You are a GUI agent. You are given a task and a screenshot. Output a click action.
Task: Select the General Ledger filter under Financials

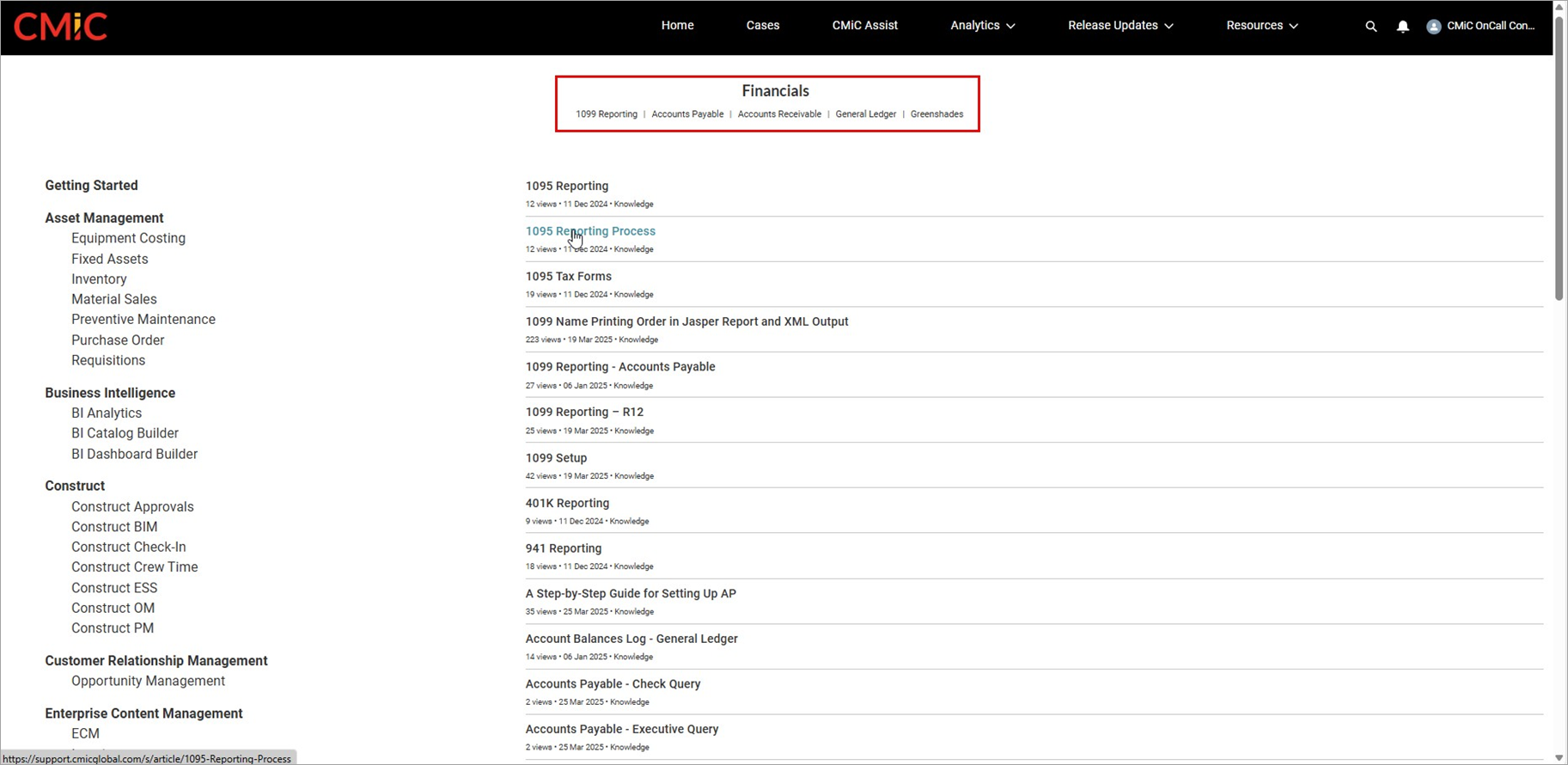[865, 114]
